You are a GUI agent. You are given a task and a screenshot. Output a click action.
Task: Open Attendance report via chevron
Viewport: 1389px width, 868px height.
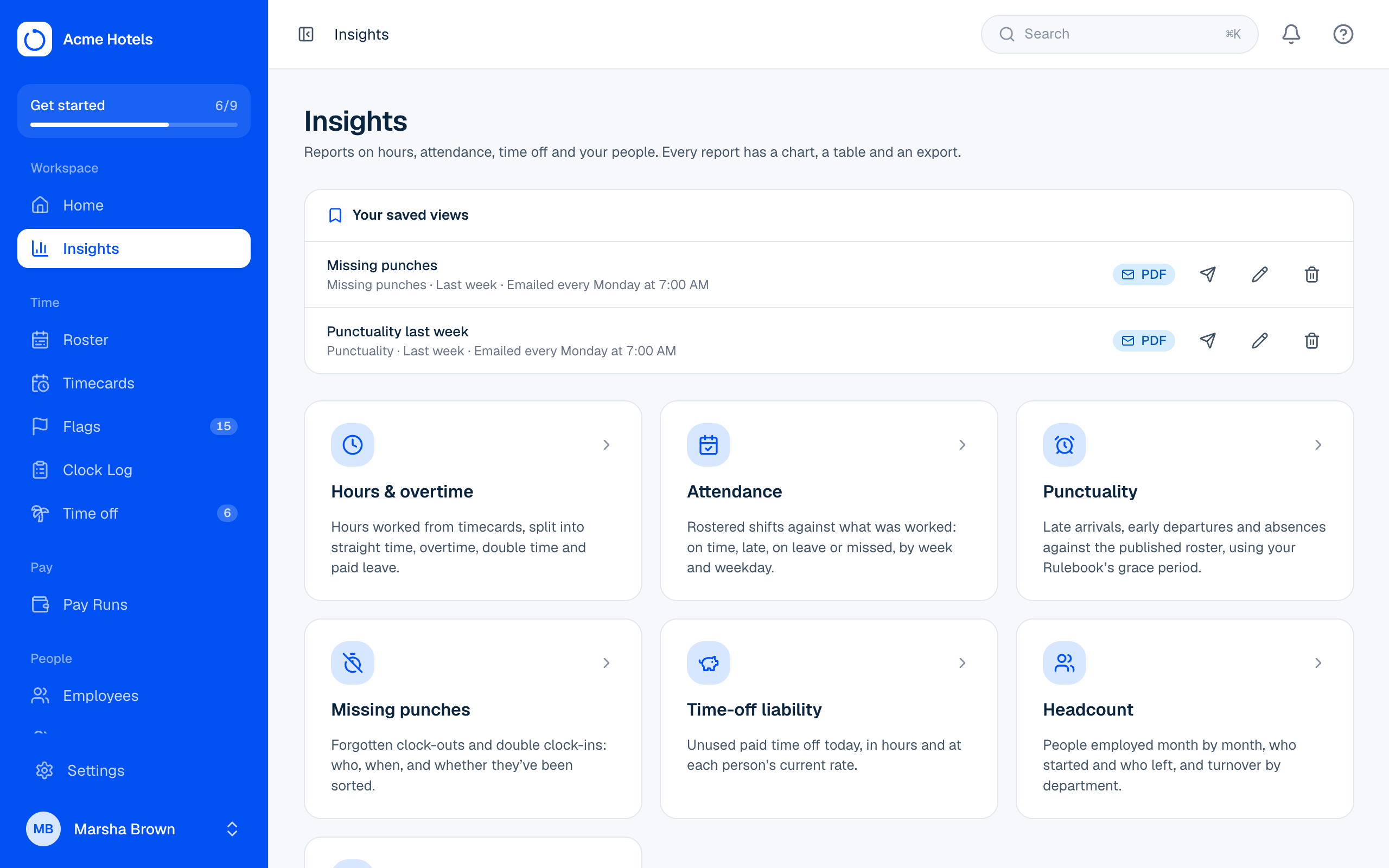pyautogui.click(x=962, y=445)
